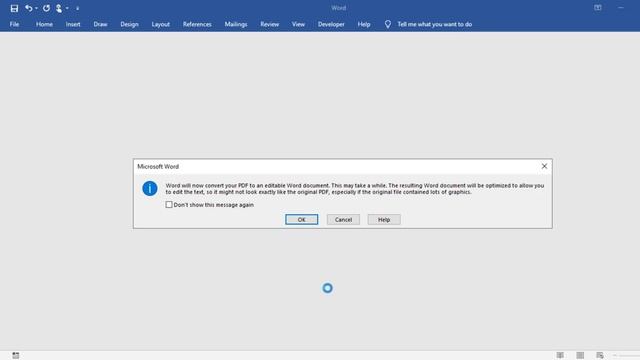The height and width of the screenshot is (360, 640).
Task: Close the Microsoft Word dialog with X
Action: click(x=544, y=166)
